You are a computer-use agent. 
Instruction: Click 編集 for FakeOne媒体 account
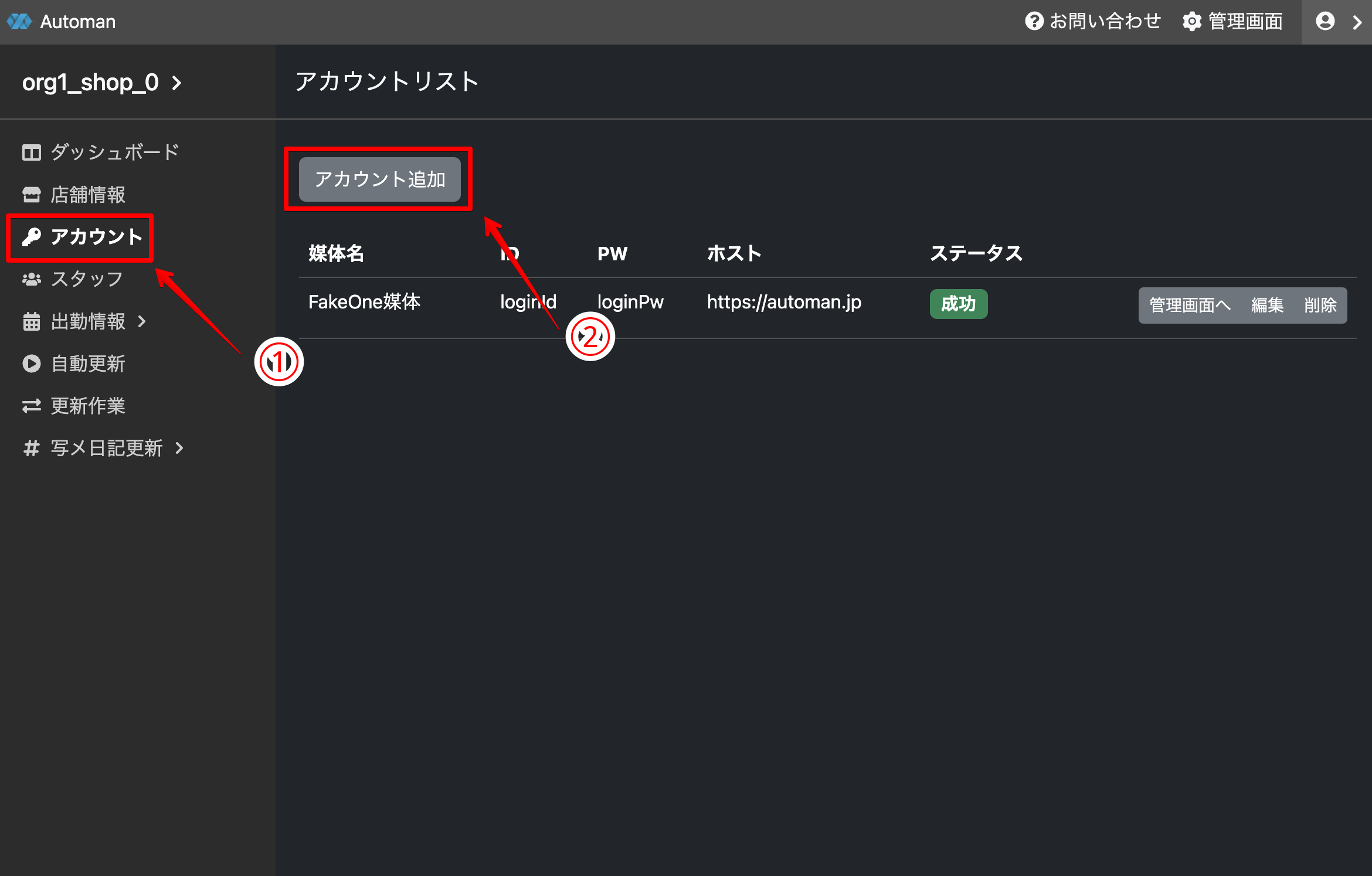(1266, 305)
